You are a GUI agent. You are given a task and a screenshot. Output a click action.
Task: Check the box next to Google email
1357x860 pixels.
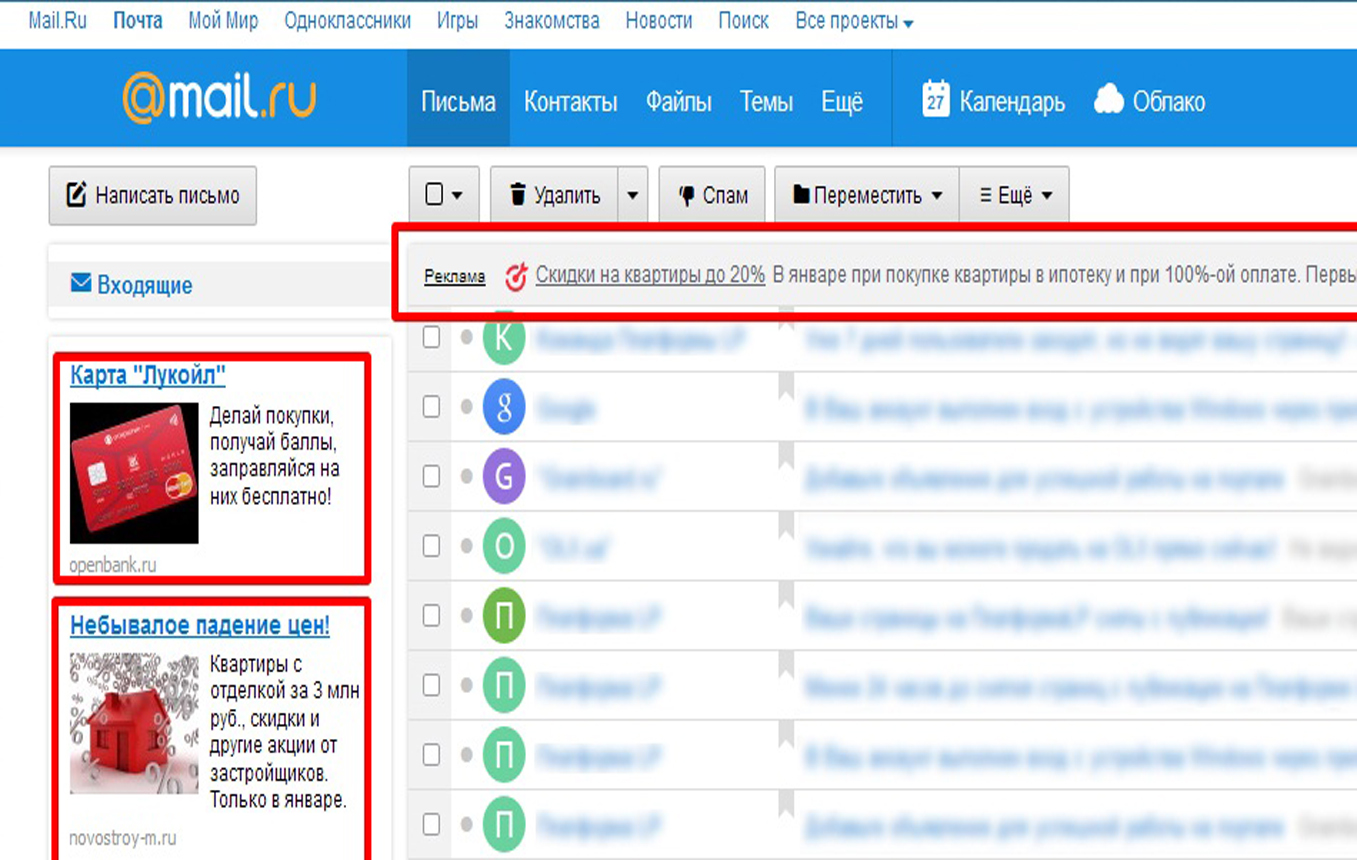[x=431, y=407]
